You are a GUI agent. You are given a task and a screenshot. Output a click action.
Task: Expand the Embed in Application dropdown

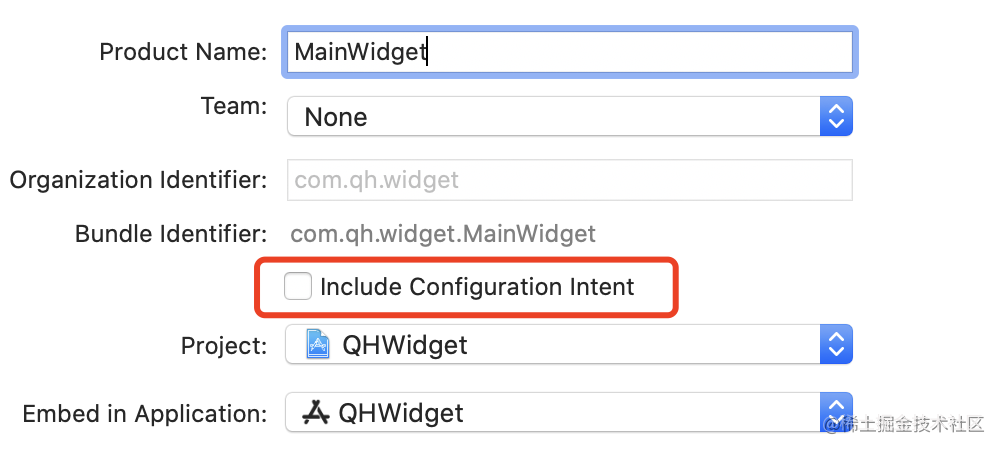point(570,412)
